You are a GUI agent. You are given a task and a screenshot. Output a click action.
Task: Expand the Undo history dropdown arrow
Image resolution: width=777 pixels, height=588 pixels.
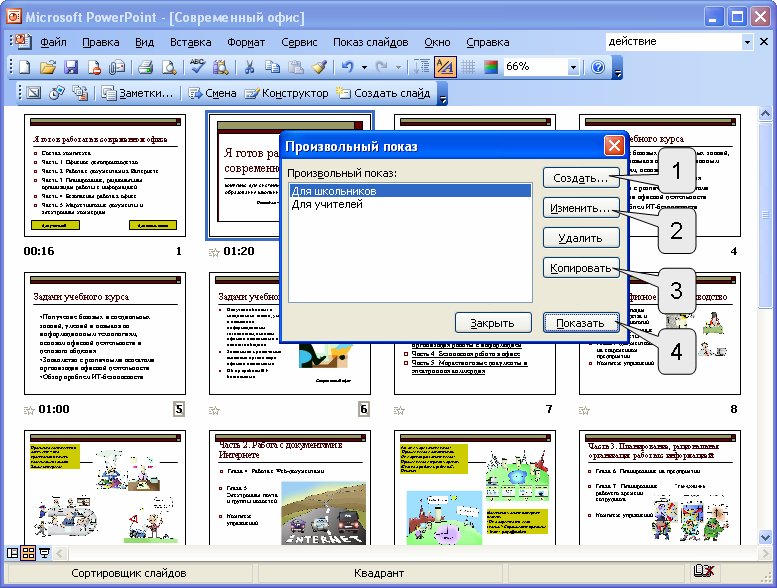364,67
